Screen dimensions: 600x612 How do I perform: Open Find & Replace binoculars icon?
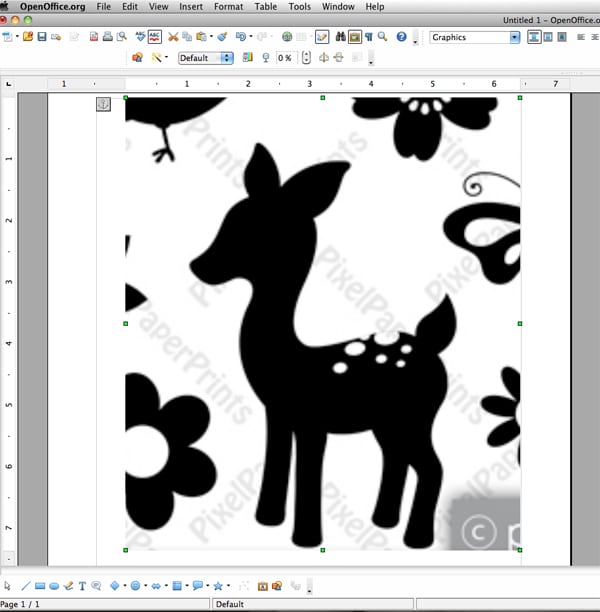coord(340,37)
